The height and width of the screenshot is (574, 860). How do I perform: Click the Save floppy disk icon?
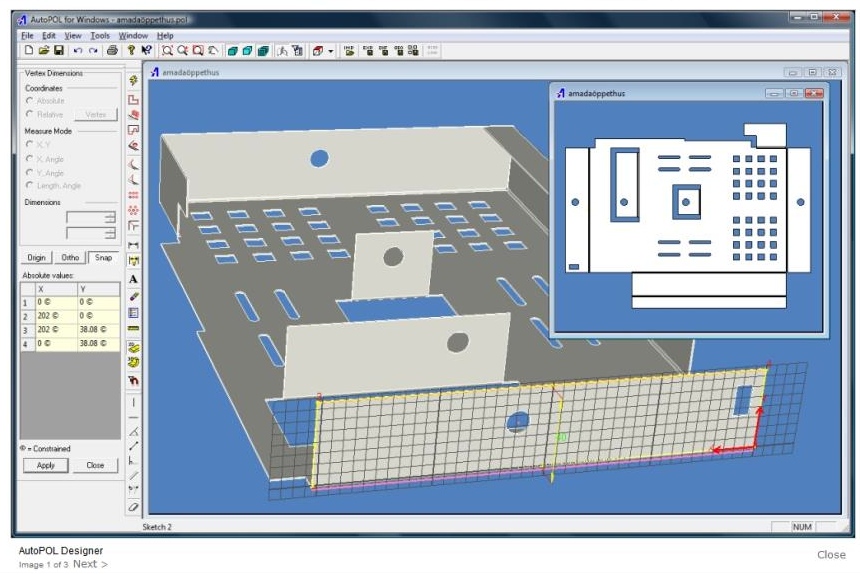[x=58, y=50]
